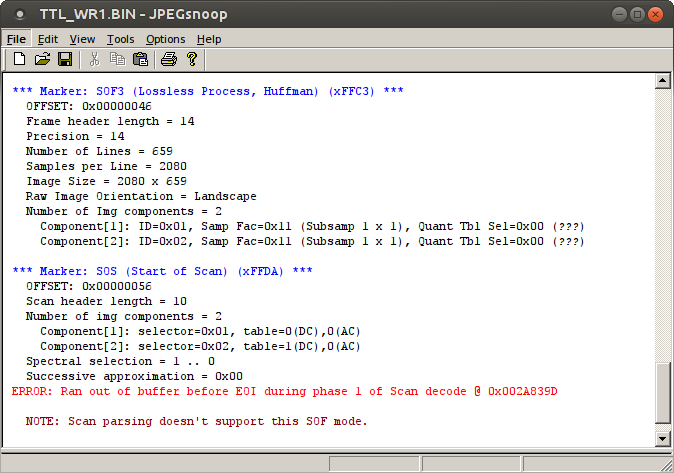Click the 'Raw Image Orientation = Landscape' line
Viewport: 674px width, 473px height.
click(141, 196)
